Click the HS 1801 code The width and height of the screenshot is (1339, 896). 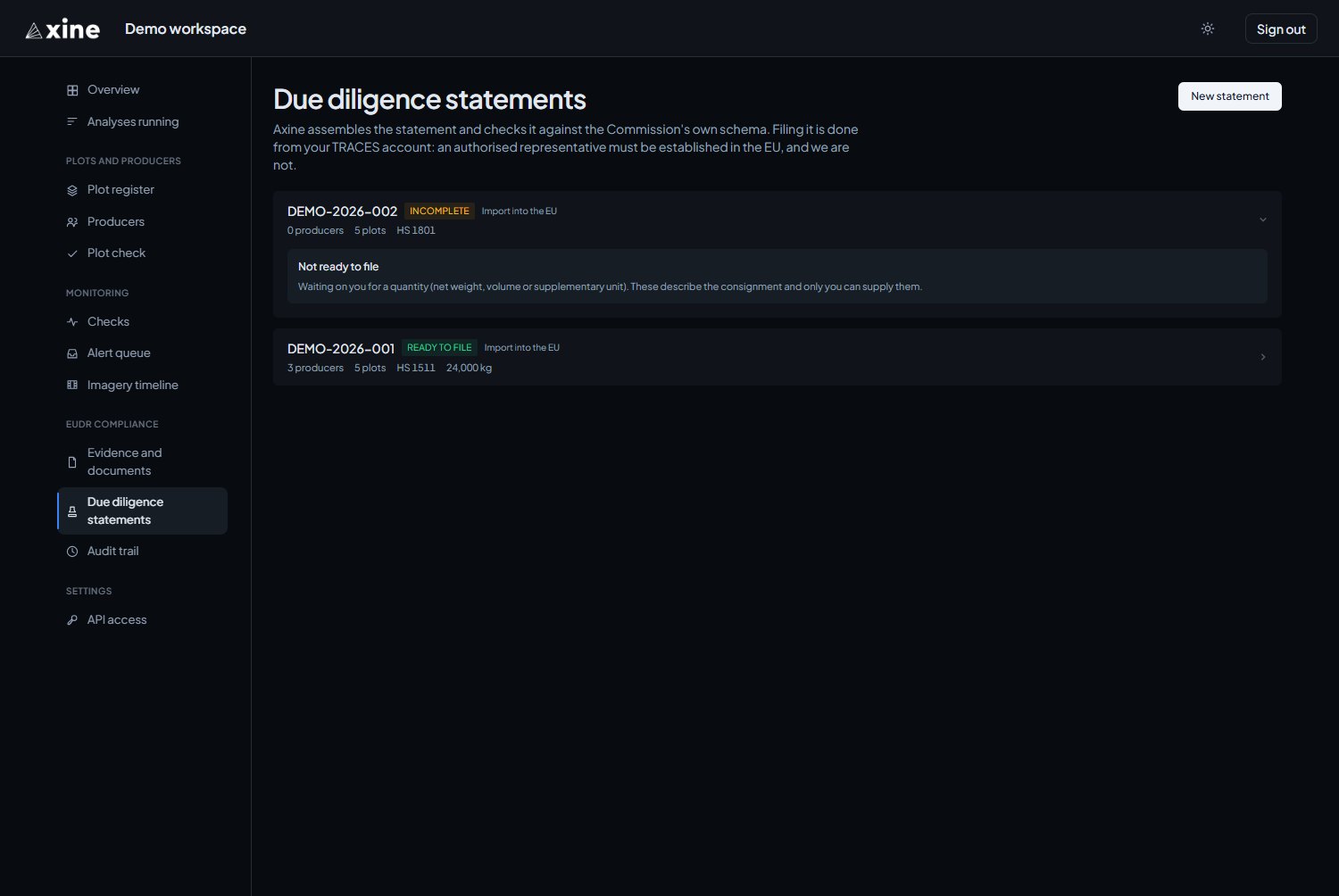(416, 230)
